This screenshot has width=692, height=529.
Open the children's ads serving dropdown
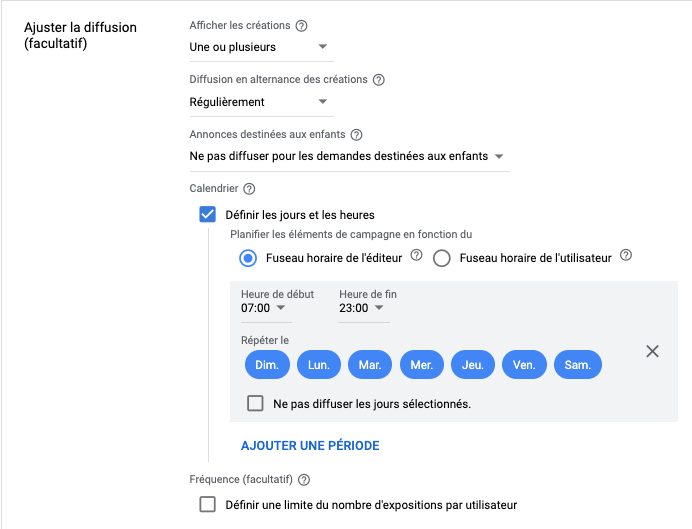point(349,156)
